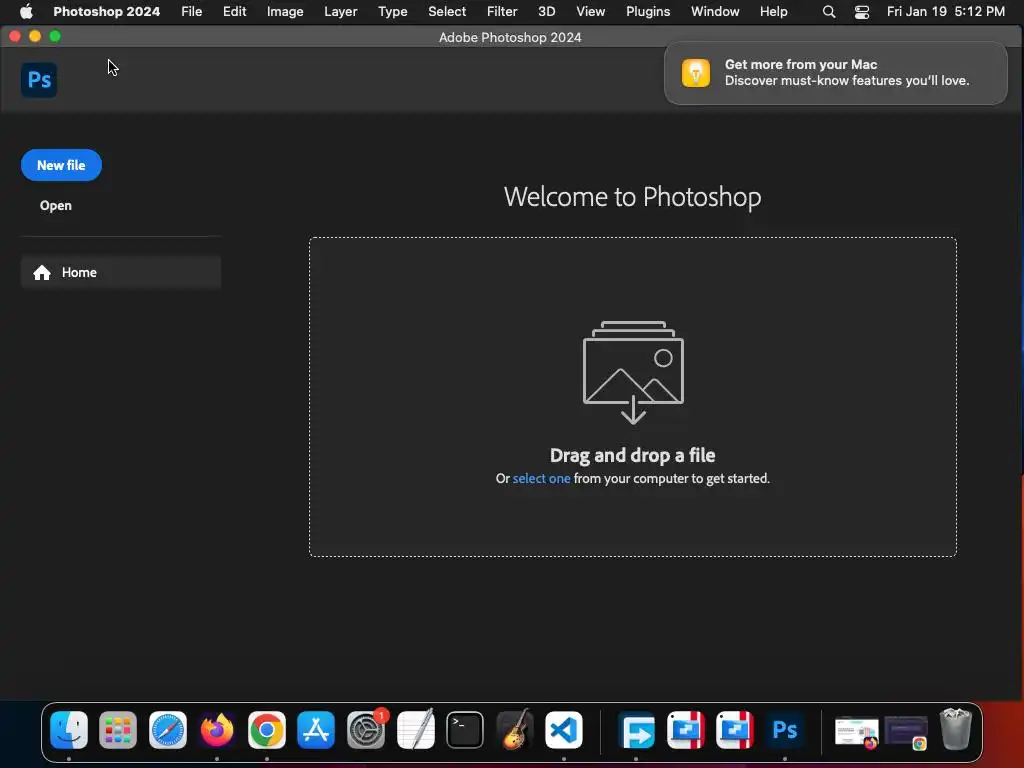Open Finder from the dock
The width and height of the screenshot is (1024, 768).
(69, 729)
